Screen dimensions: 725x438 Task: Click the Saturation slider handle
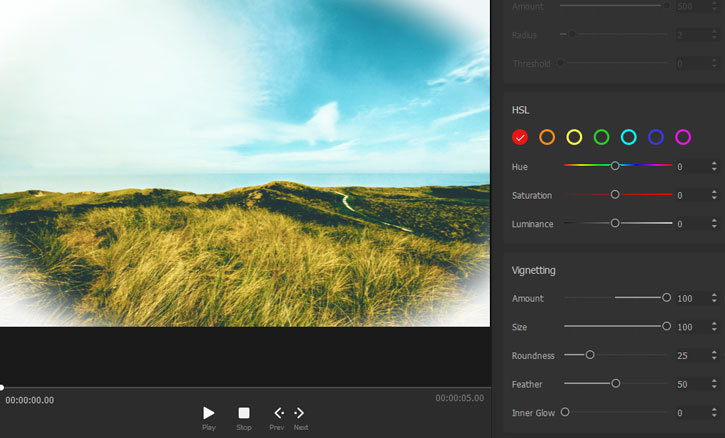(x=615, y=195)
